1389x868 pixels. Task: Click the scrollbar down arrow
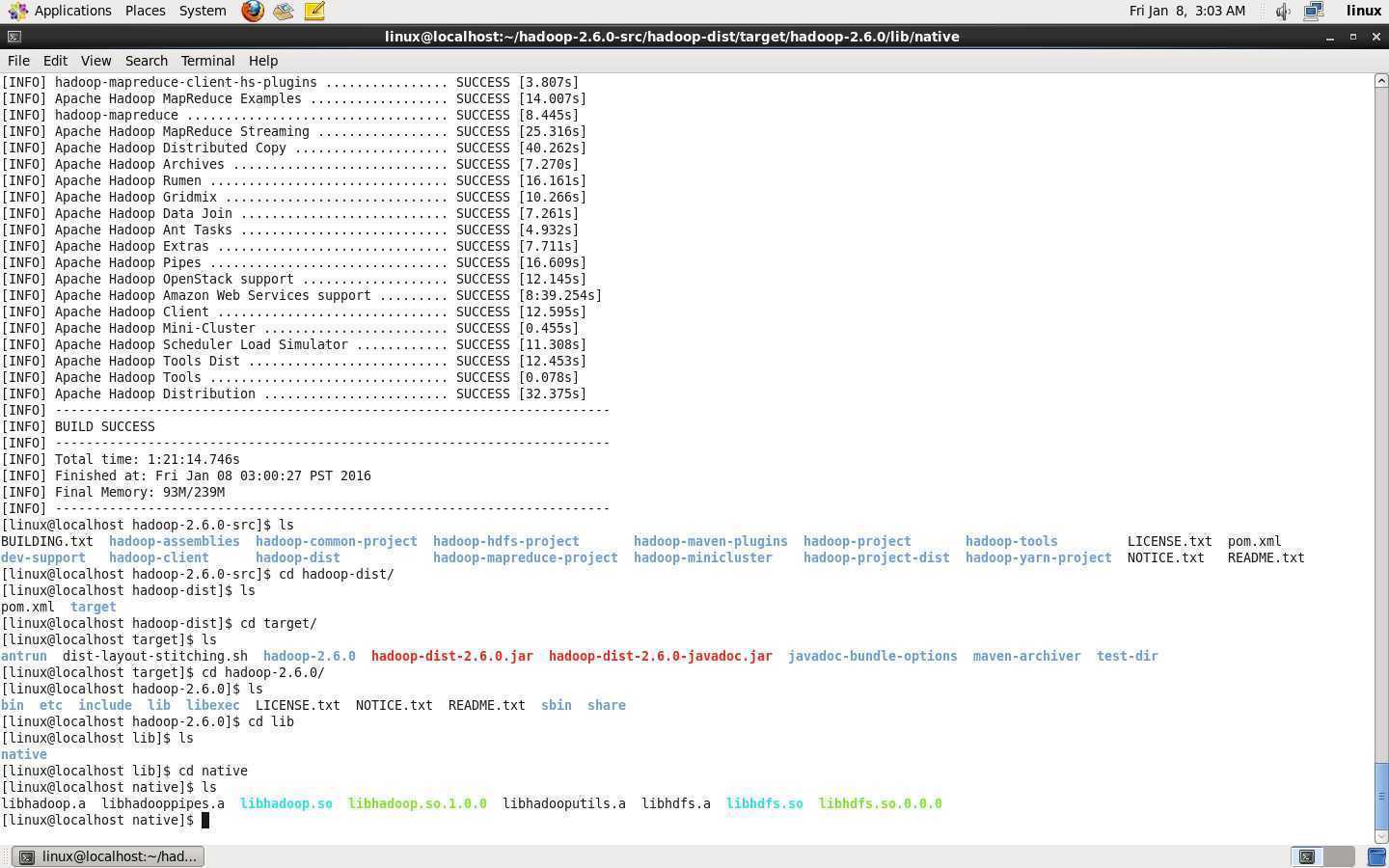(x=1381, y=837)
